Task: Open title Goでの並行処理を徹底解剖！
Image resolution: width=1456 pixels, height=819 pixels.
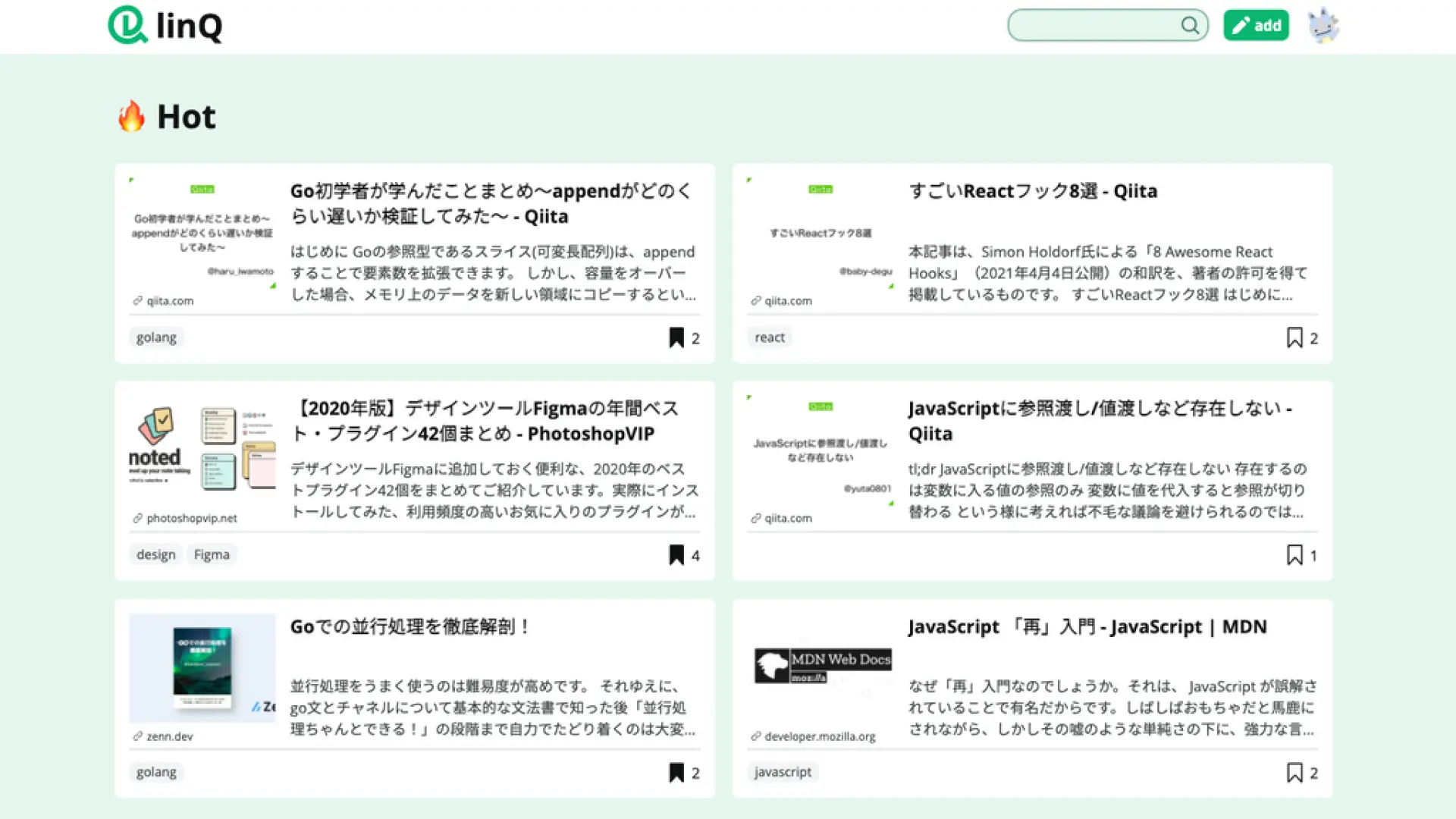Action: click(410, 626)
